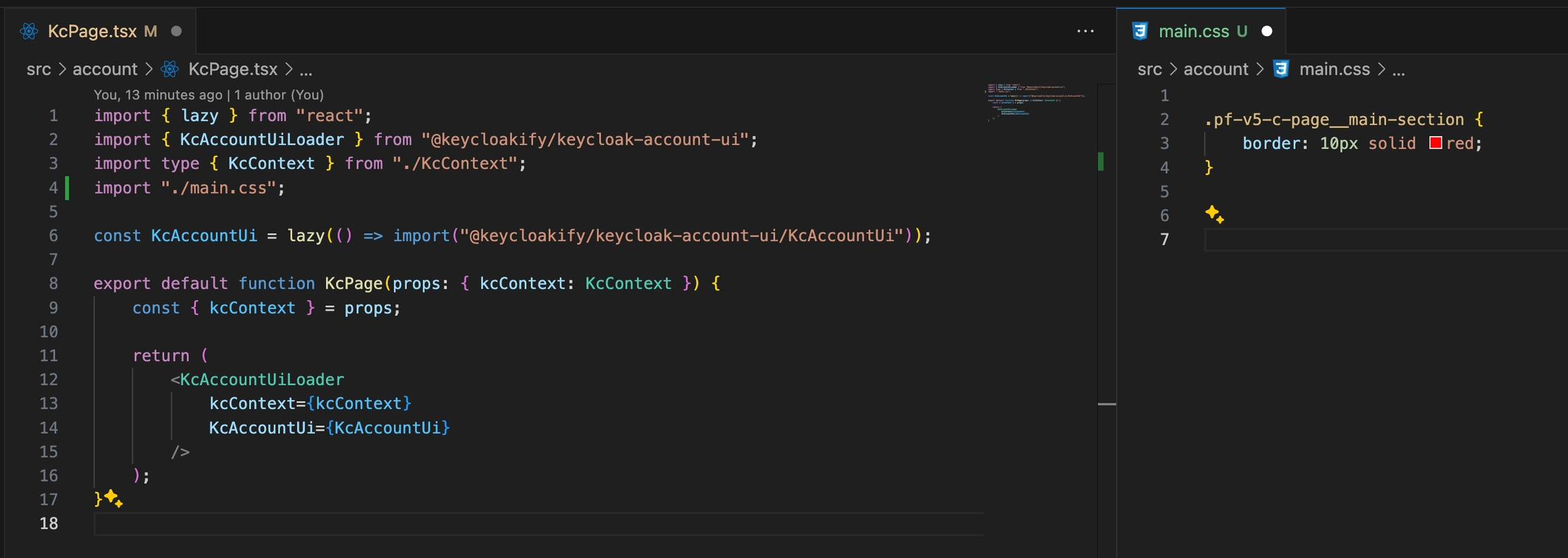Click the CSS file icon on the main.css tab
The image size is (1568, 558).
pyautogui.click(x=1139, y=31)
